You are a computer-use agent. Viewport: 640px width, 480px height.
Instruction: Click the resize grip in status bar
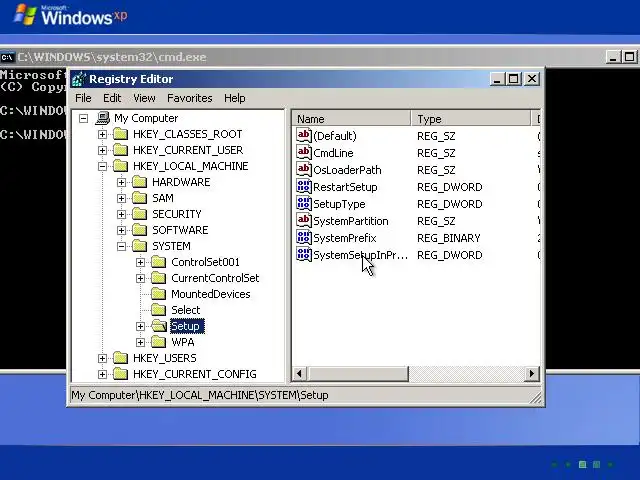pyautogui.click(x=537, y=398)
